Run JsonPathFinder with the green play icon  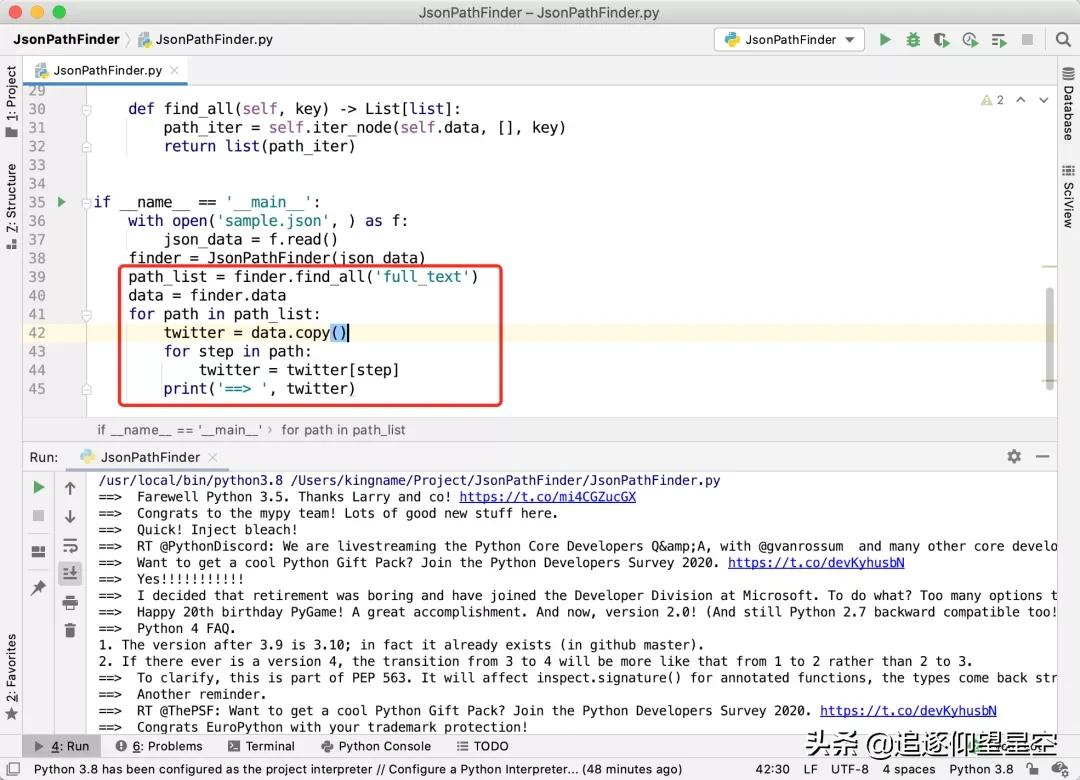point(885,40)
